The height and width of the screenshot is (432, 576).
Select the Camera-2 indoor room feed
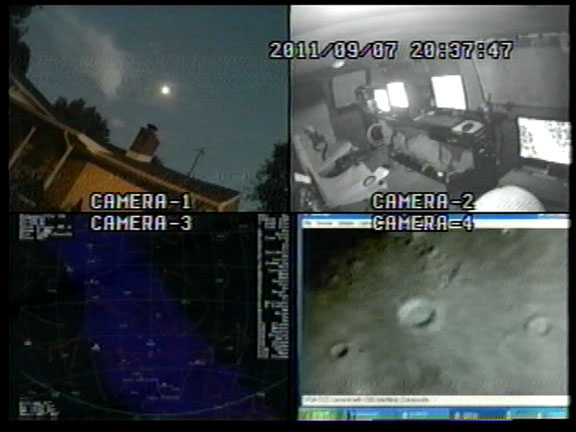point(430,108)
